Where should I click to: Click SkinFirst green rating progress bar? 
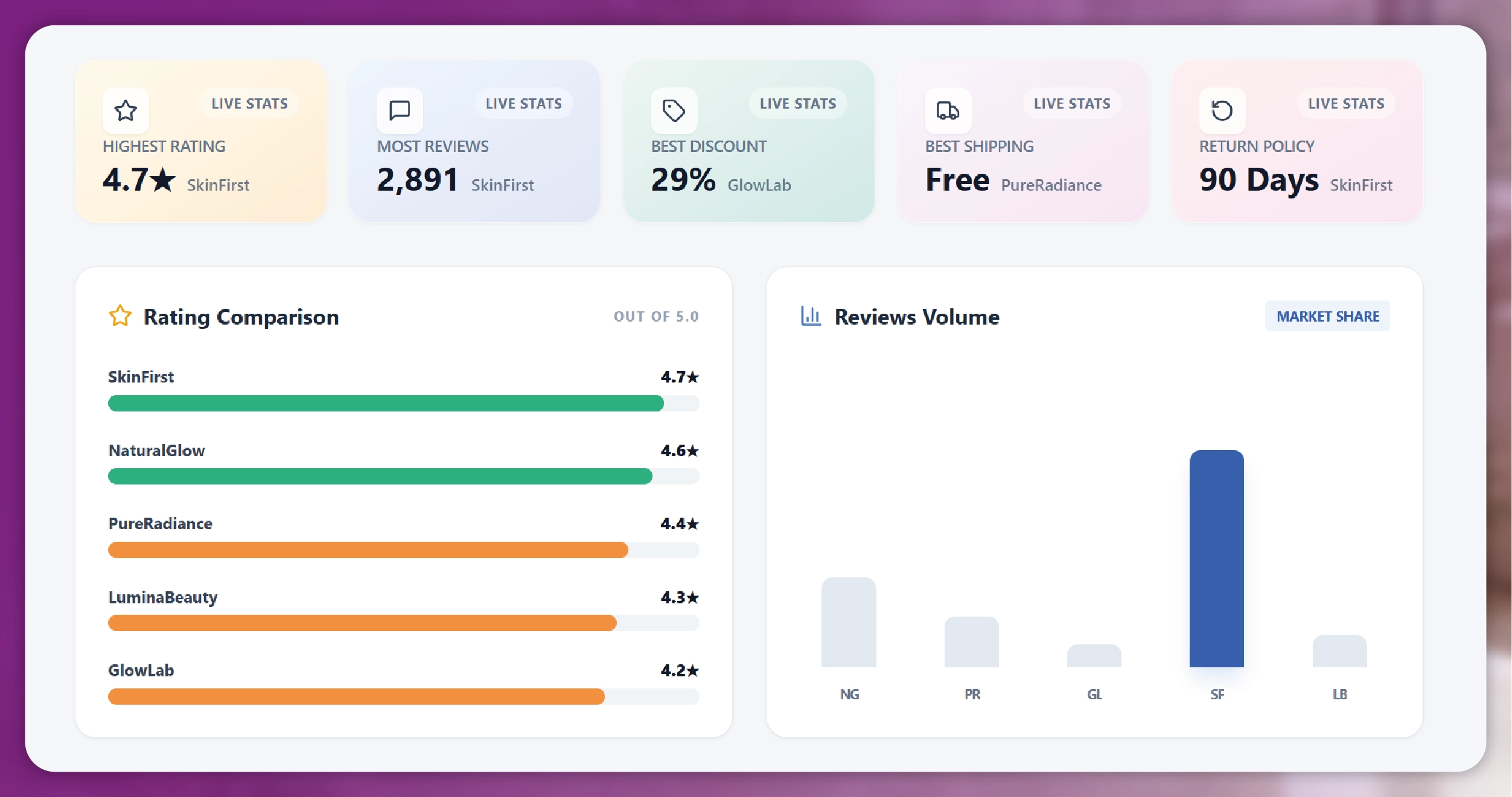(386, 403)
